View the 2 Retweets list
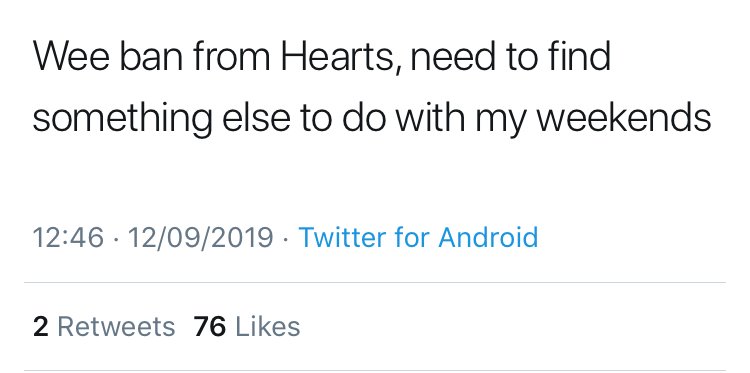Viewport: 750px width, 373px height. [104, 327]
